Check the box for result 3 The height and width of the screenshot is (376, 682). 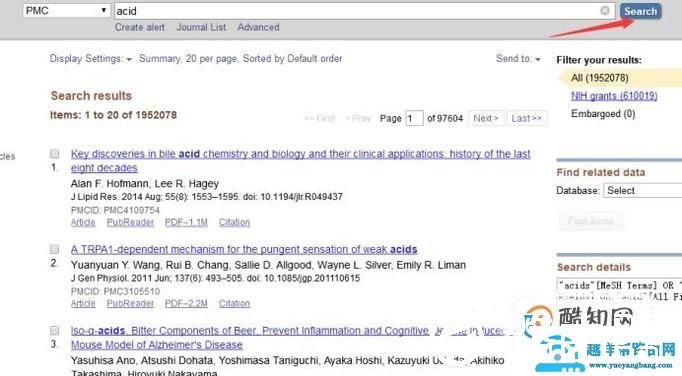[x=54, y=330]
